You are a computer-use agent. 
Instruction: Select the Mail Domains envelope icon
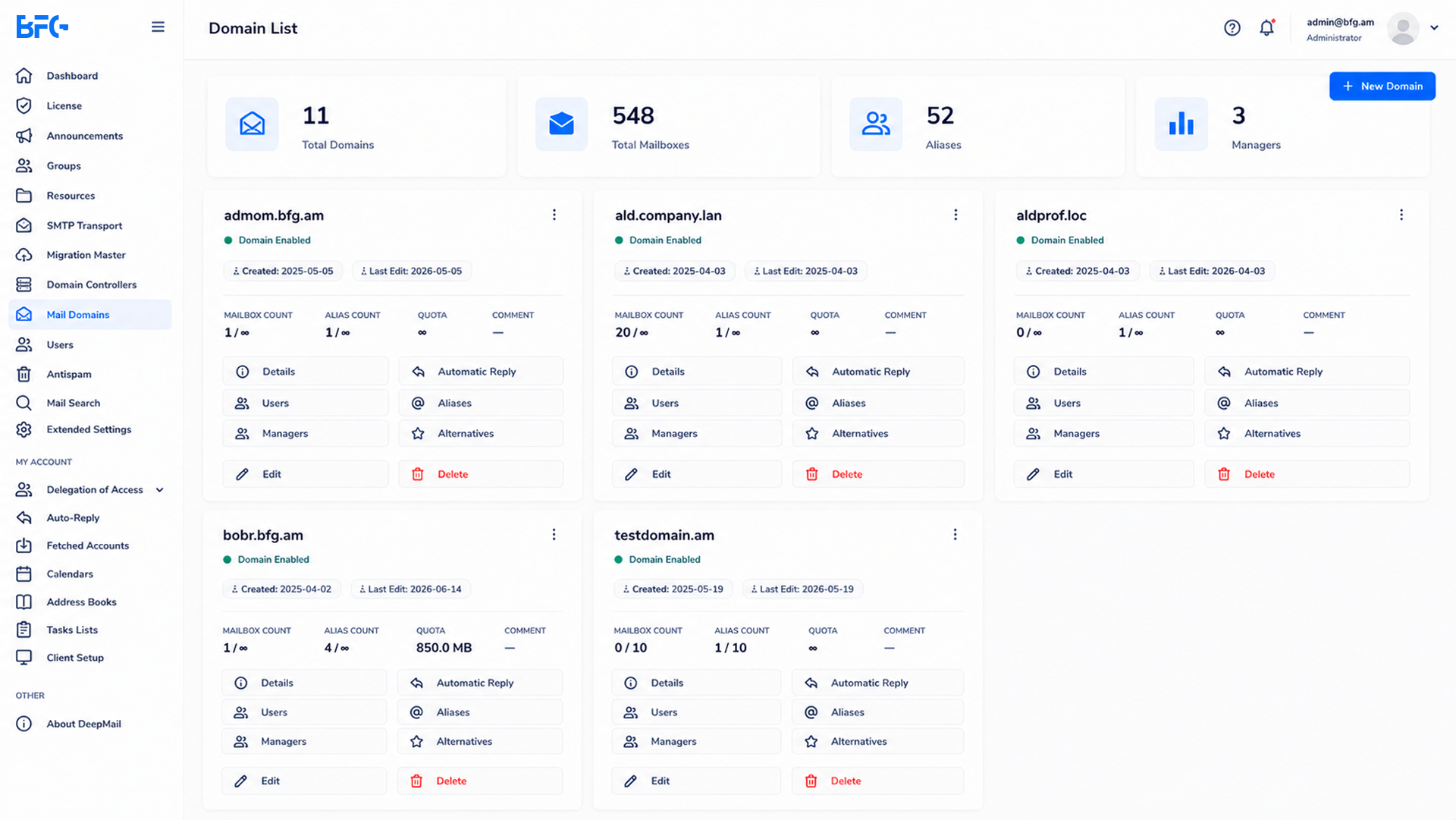24,314
